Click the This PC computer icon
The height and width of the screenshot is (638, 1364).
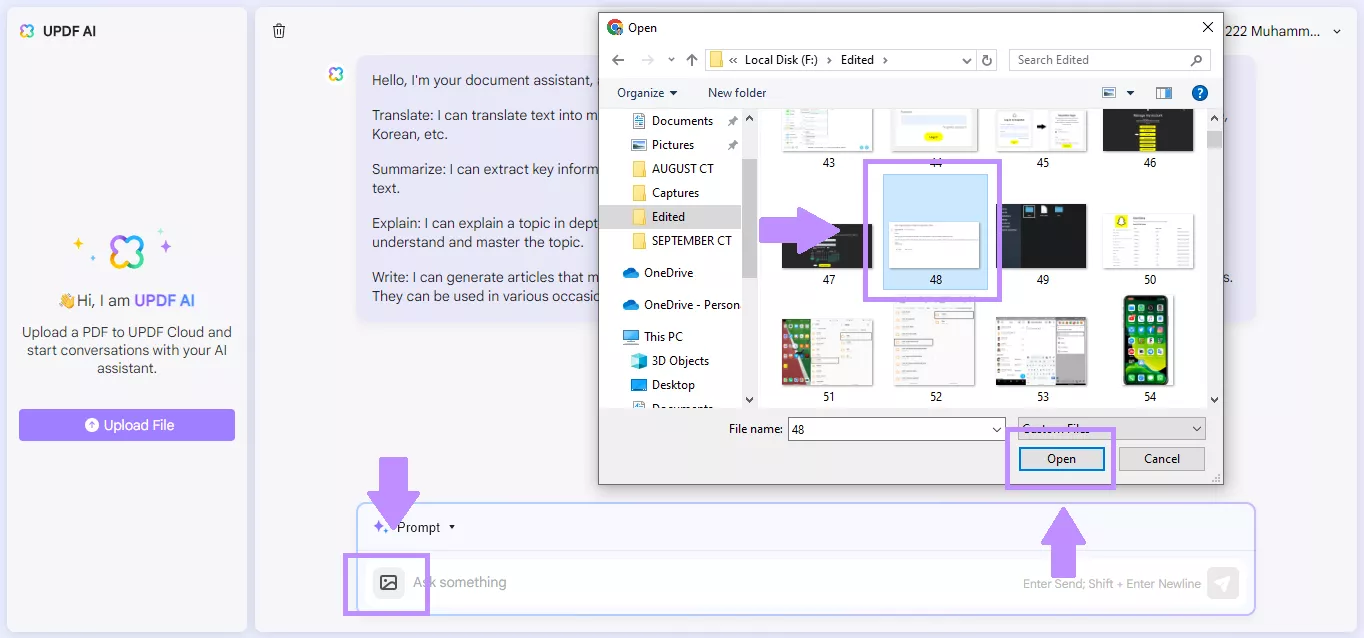coord(631,337)
